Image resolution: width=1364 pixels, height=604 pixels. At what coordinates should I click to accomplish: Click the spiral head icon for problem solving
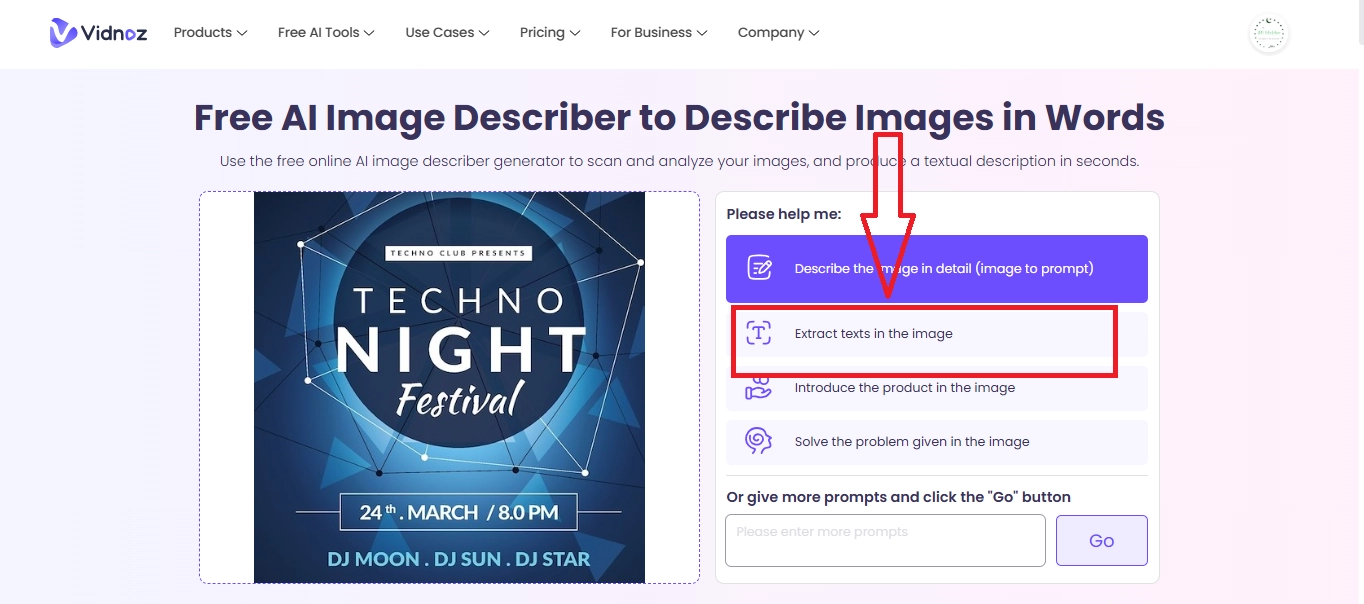pos(759,441)
